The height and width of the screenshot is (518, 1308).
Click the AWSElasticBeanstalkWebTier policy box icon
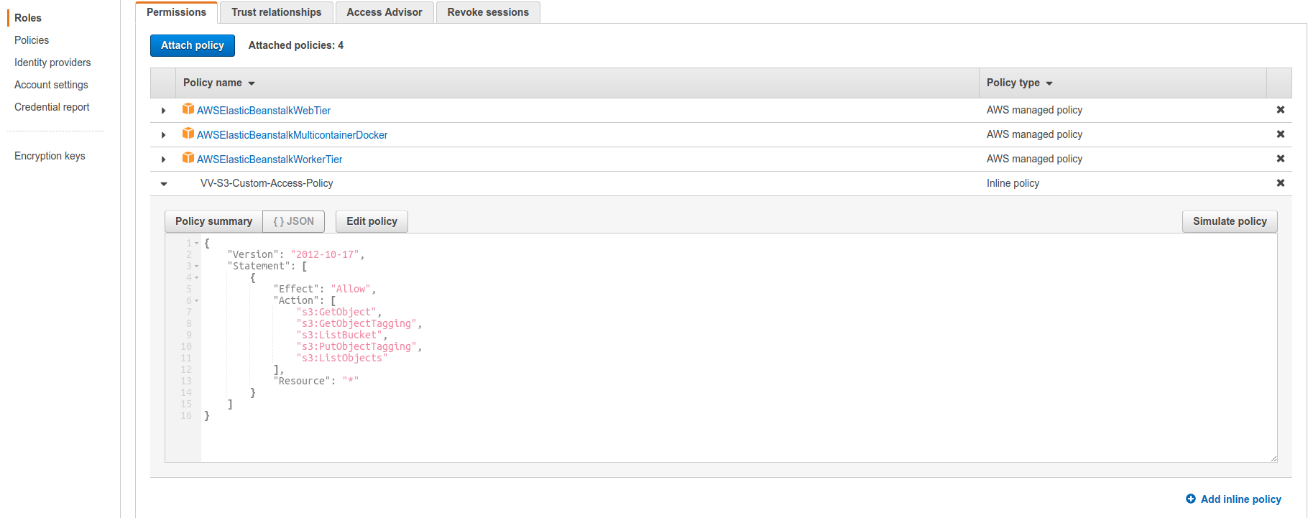pos(187,110)
